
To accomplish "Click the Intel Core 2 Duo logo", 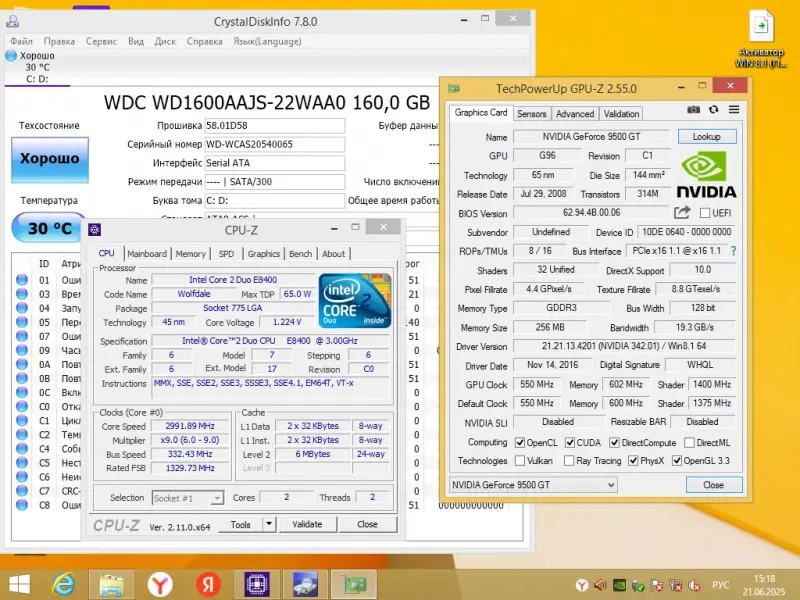I will (355, 301).
